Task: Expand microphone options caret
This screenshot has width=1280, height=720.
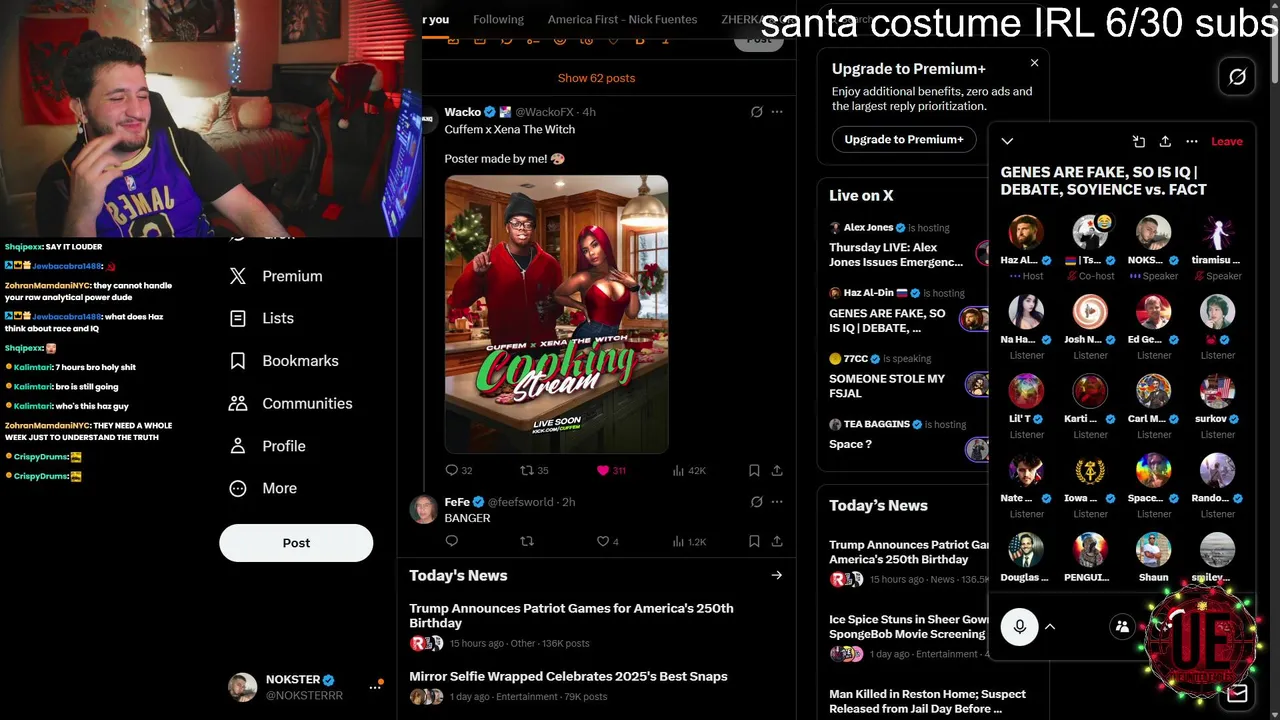Action: (1051, 627)
